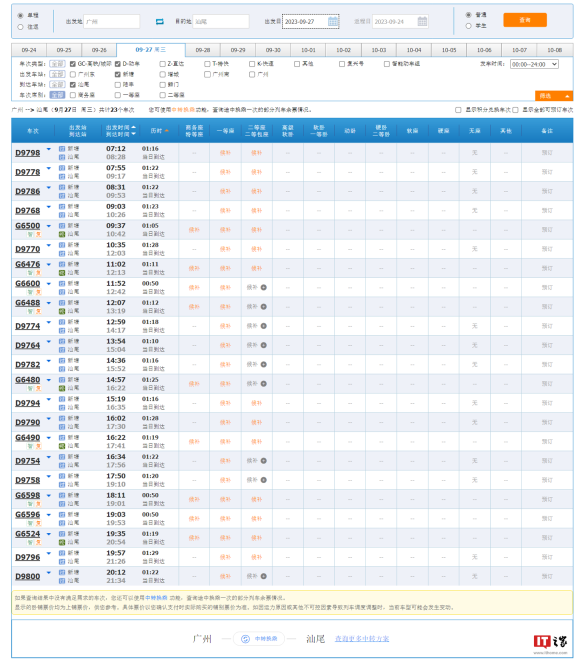Screen dimensions: 576x663
Task: Expand G6488 train details arrow
Action: [49, 303]
